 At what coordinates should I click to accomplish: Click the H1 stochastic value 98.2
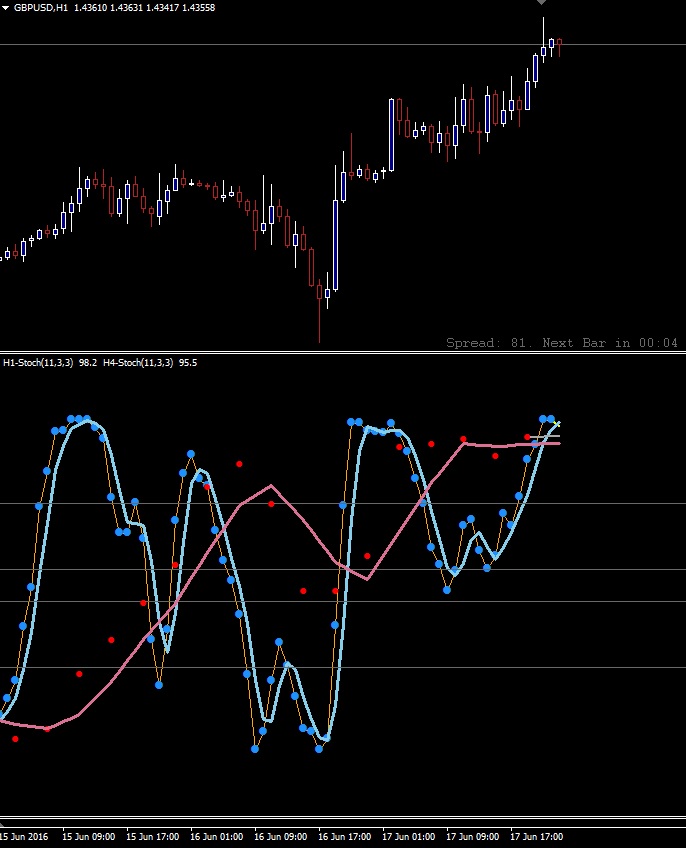(x=88, y=362)
